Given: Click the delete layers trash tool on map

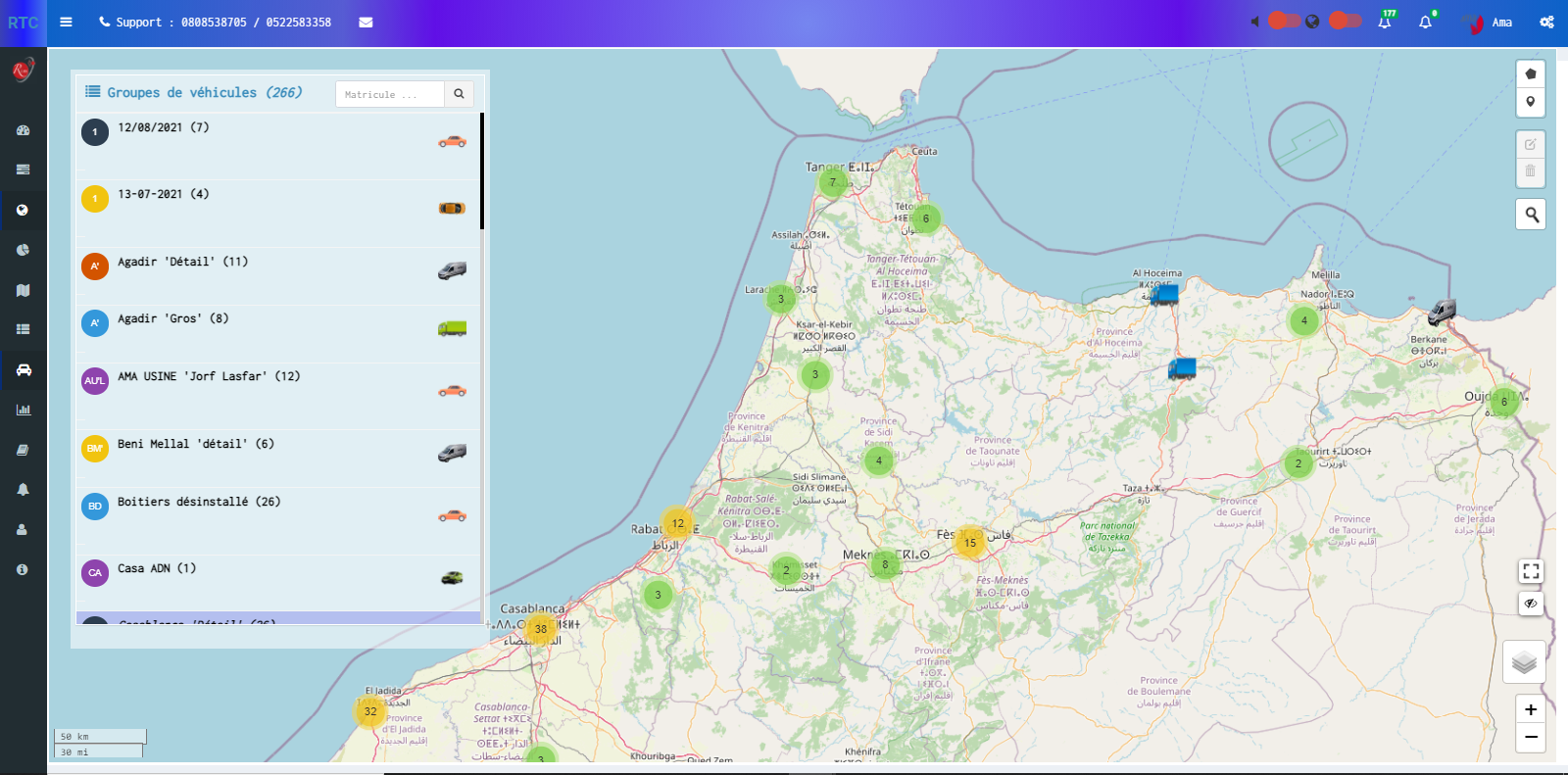Looking at the screenshot, I should 1531,171.
